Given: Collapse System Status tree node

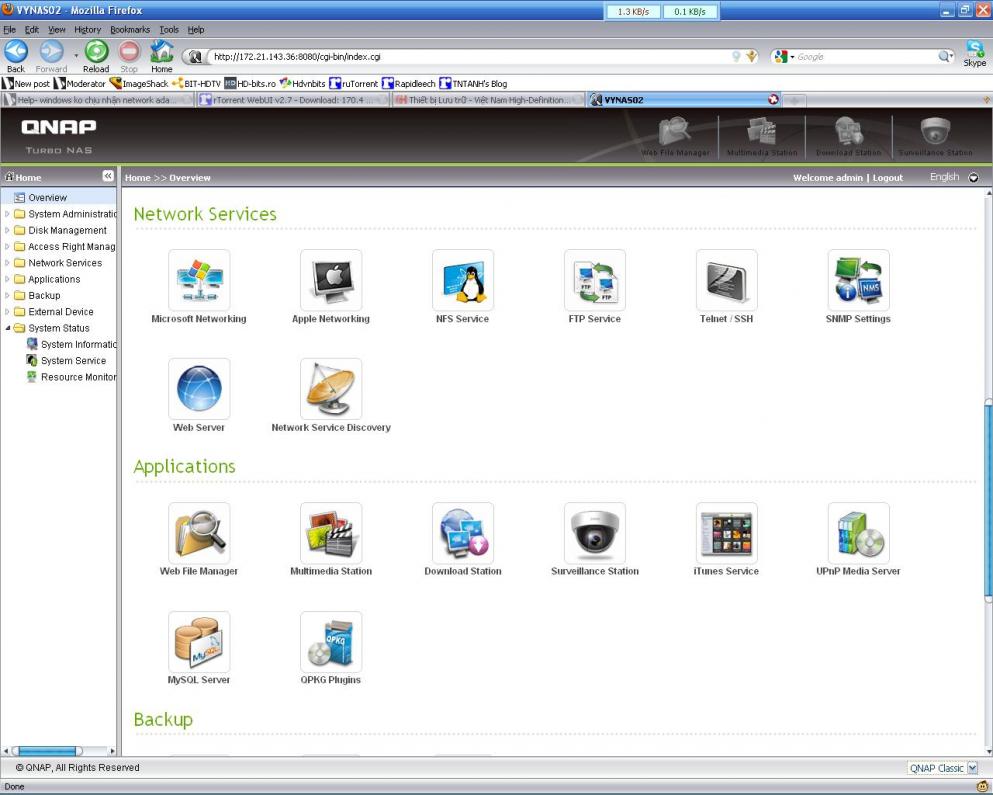Looking at the screenshot, I should tap(7, 328).
